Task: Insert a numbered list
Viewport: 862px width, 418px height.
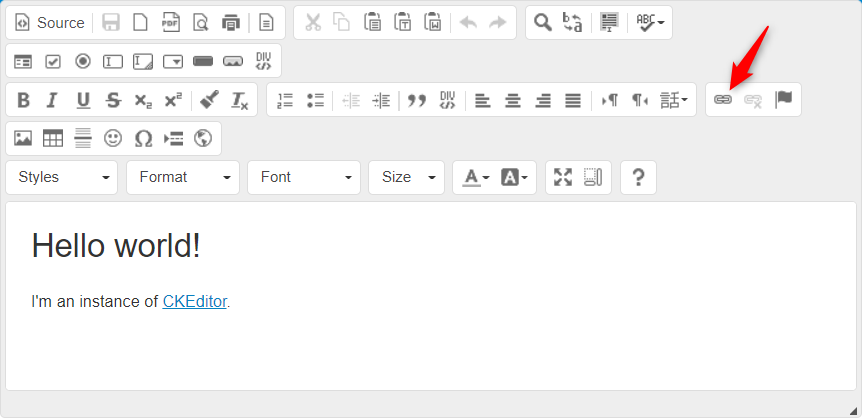Action: pyautogui.click(x=285, y=100)
